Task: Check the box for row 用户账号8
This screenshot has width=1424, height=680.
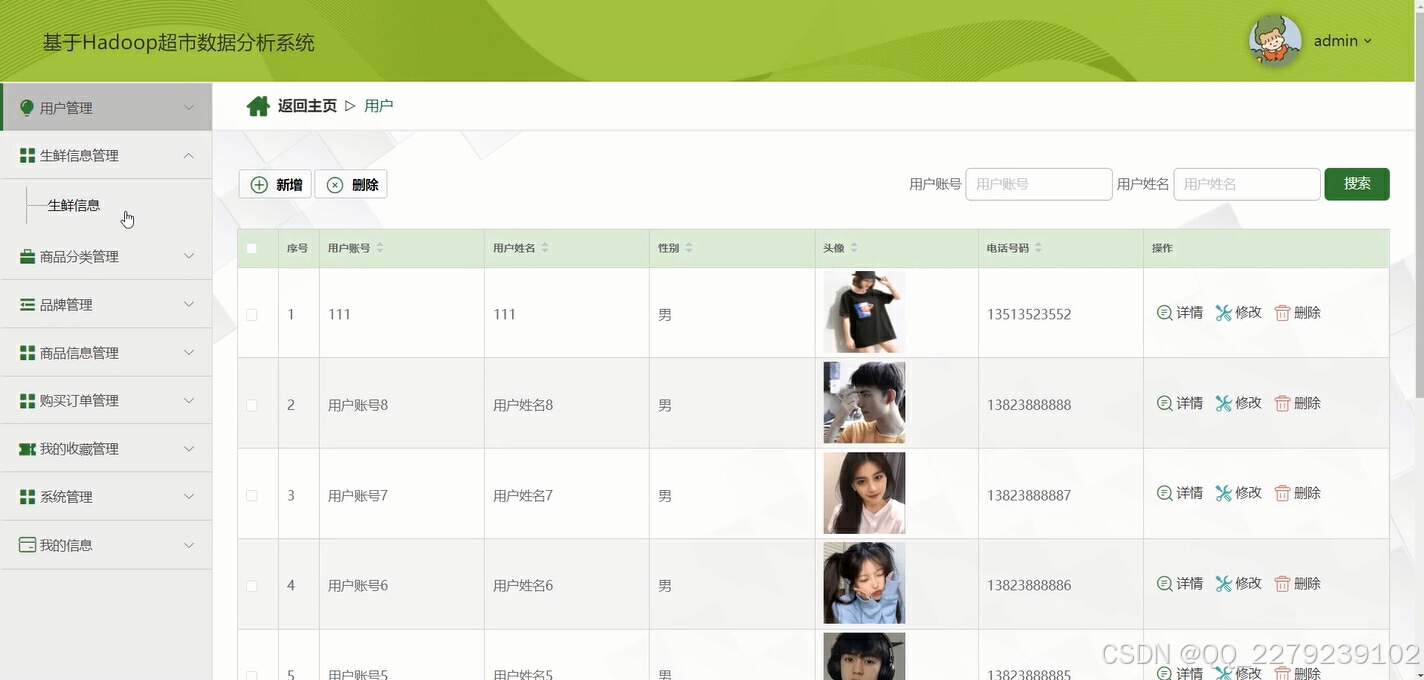Action: (252, 405)
